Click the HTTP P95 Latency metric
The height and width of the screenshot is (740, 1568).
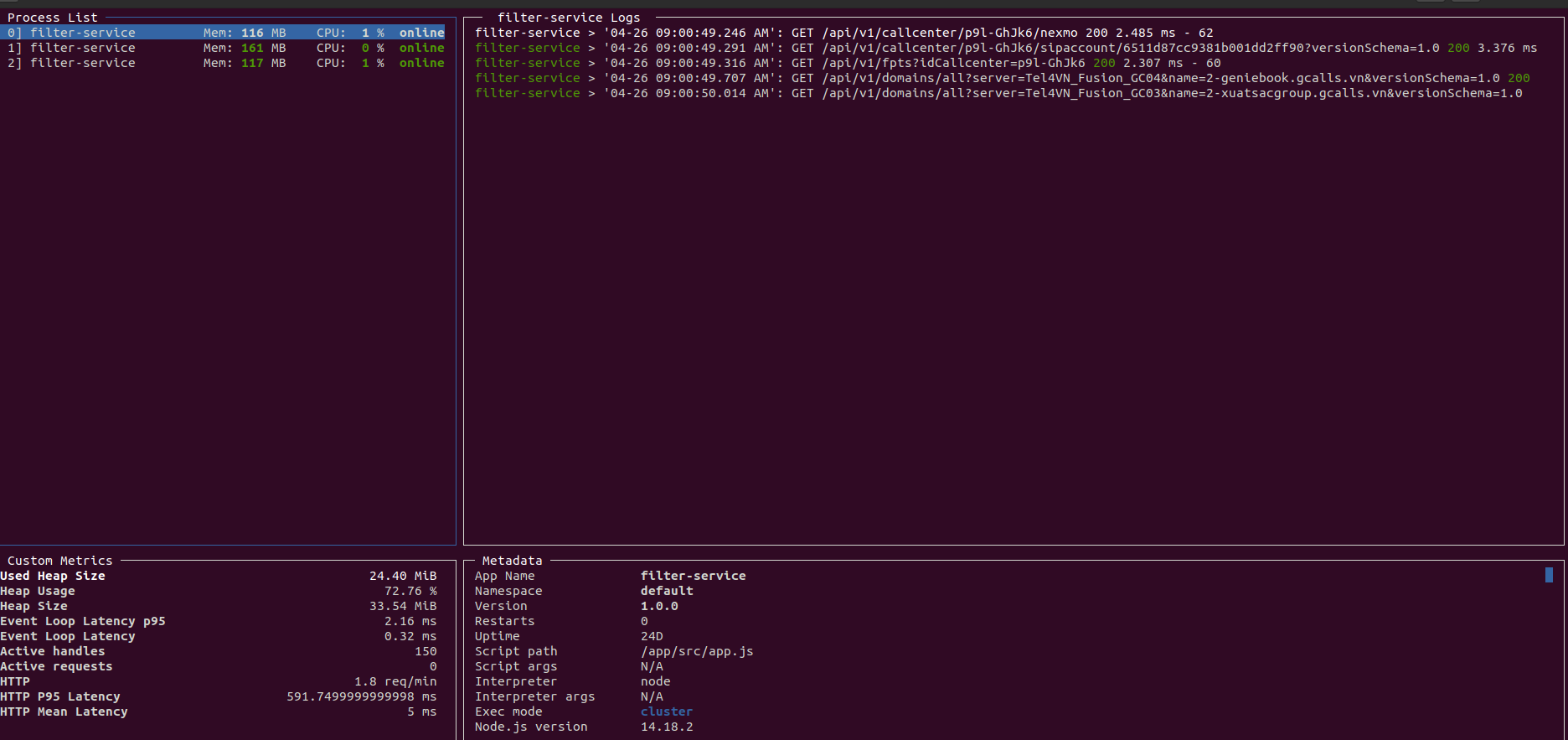tap(218, 696)
